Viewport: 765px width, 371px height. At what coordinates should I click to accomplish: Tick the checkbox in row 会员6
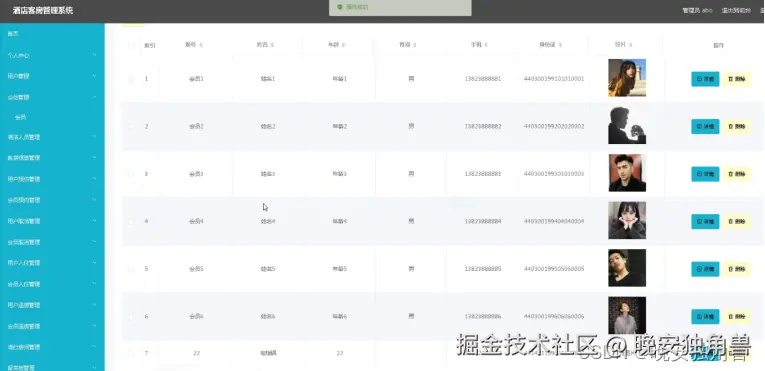(x=130, y=316)
